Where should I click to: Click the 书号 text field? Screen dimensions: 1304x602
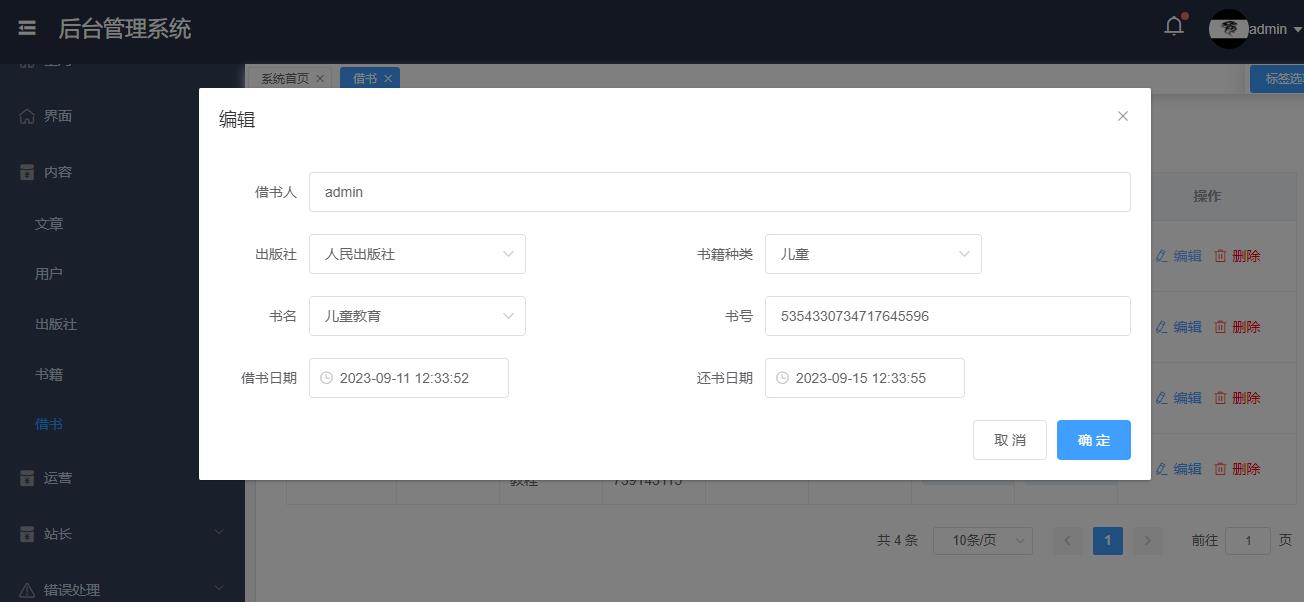point(947,316)
